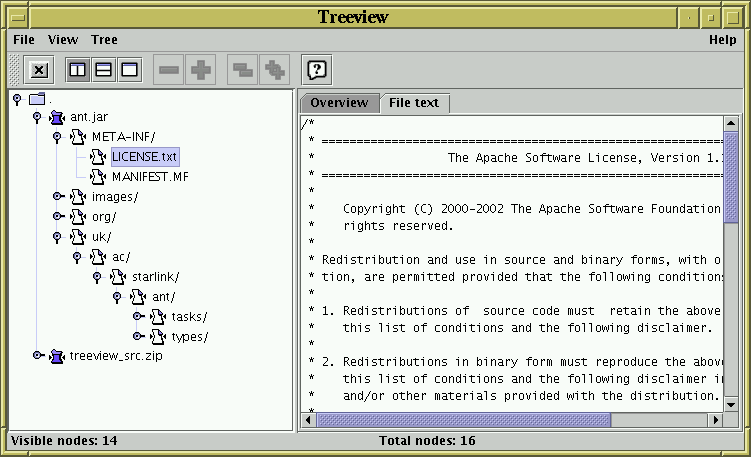Collapse the uk/ tree node

(x=57, y=237)
